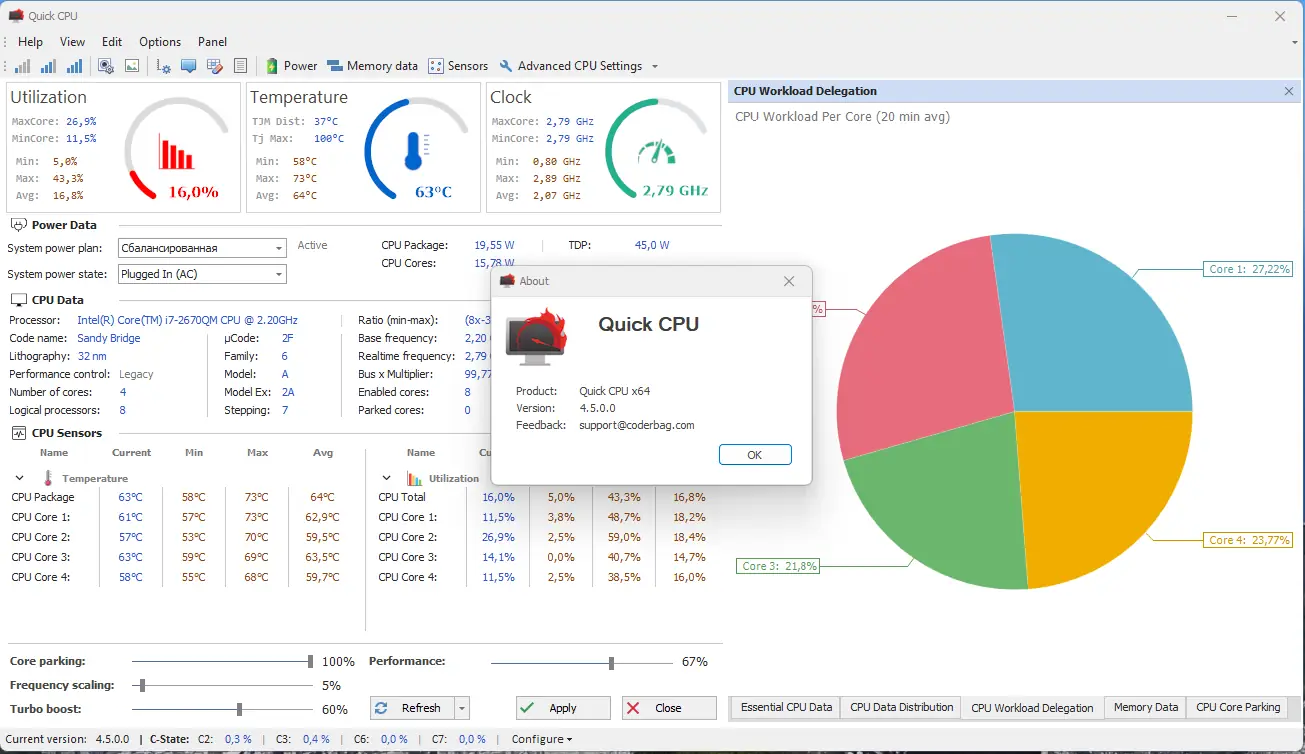This screenshot has width=1305, height=754.
Task: Switch to the CPU Core Parking tab
Action: (1238, 707)
